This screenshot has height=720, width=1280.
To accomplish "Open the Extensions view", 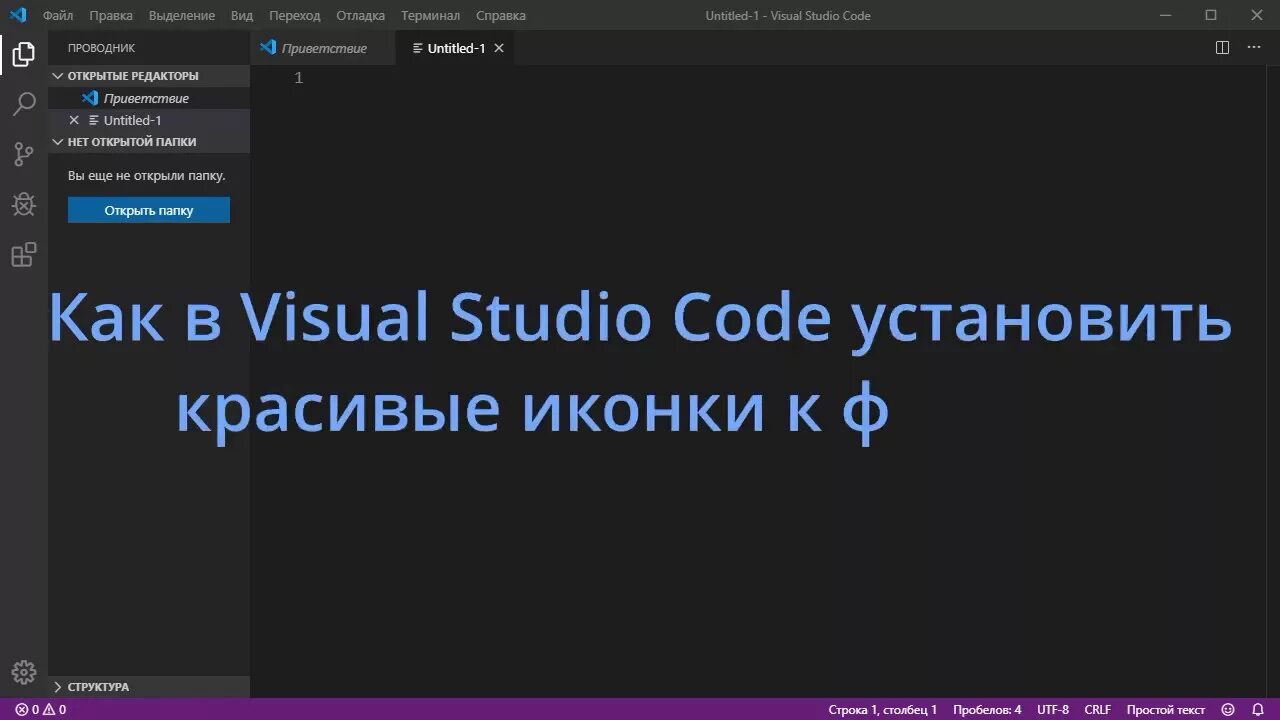I will coord(24,254).
